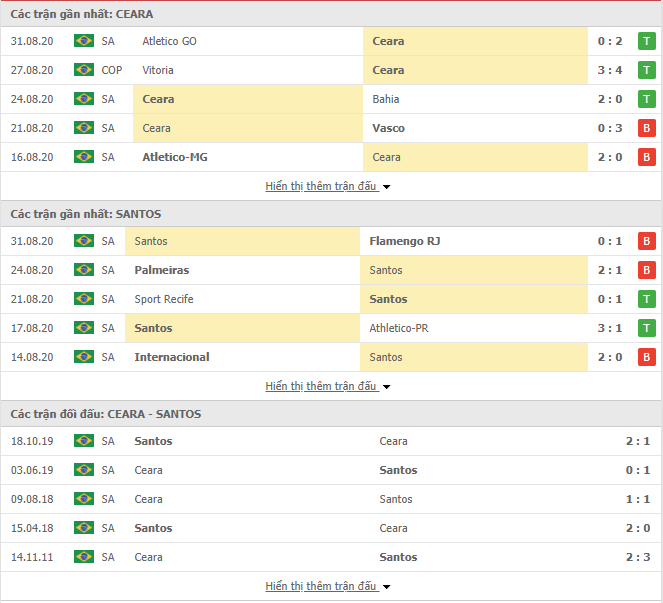Open Palmeiras vs Santos 2:1 score
The height and width of the screenshot is (603, 663).
610,270
